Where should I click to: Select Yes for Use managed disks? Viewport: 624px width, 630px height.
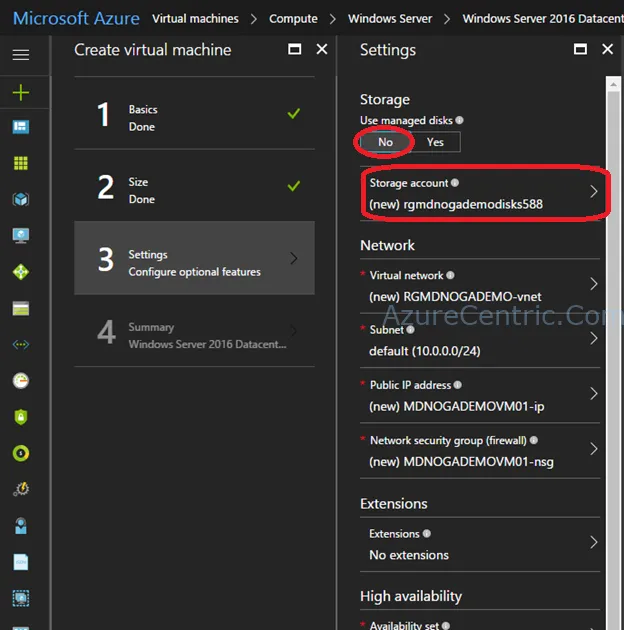coord(435,142)
